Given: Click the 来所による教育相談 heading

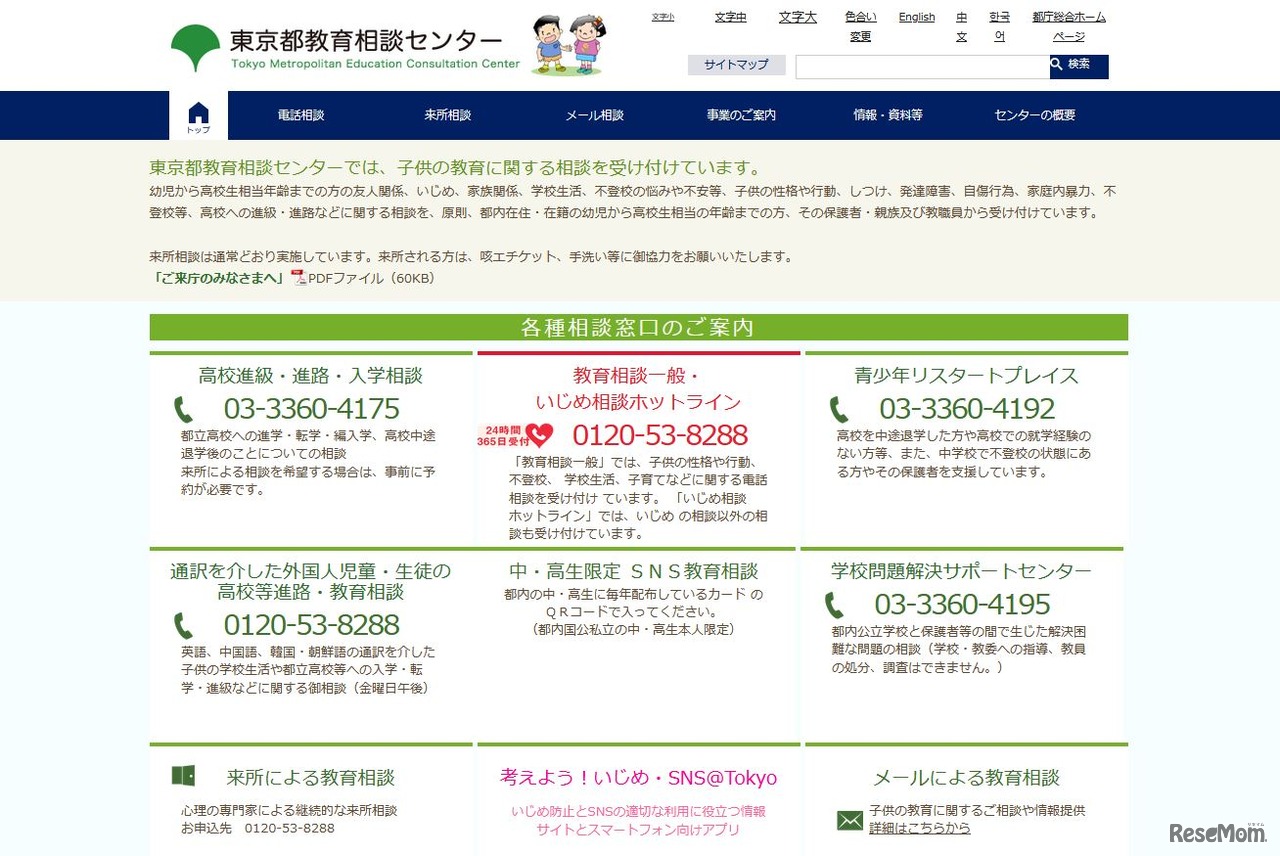Looking at the screenshot, I should click(x=311, y=777).
